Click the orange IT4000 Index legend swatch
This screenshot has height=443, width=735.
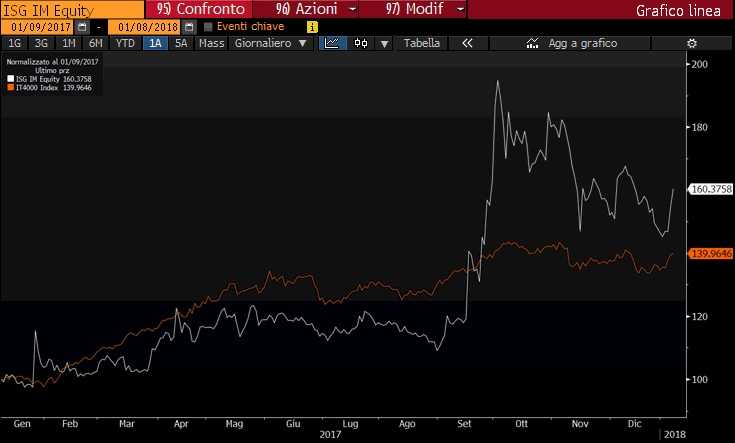[10, 87]
